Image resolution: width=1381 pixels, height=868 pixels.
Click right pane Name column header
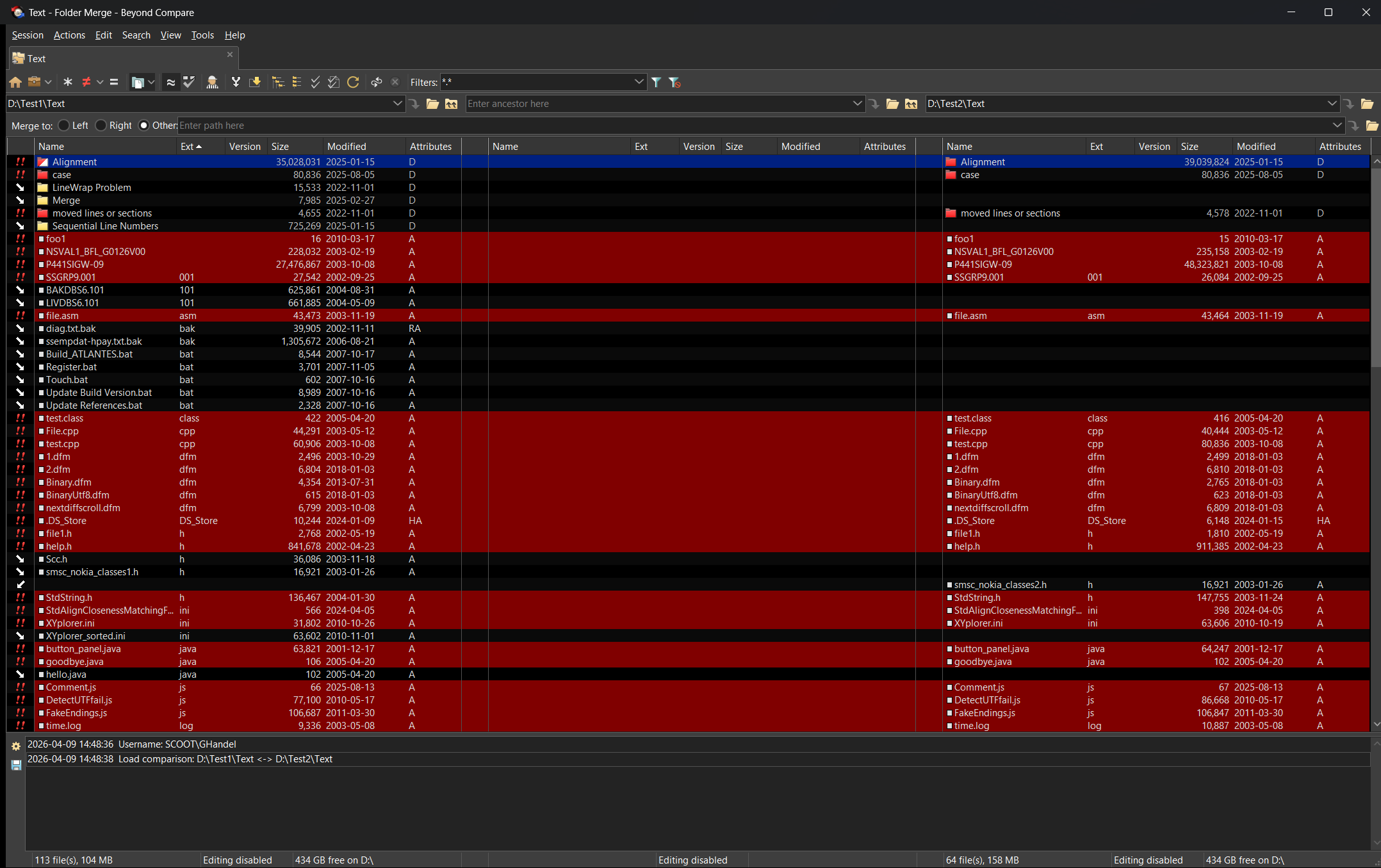point(1014,147)
